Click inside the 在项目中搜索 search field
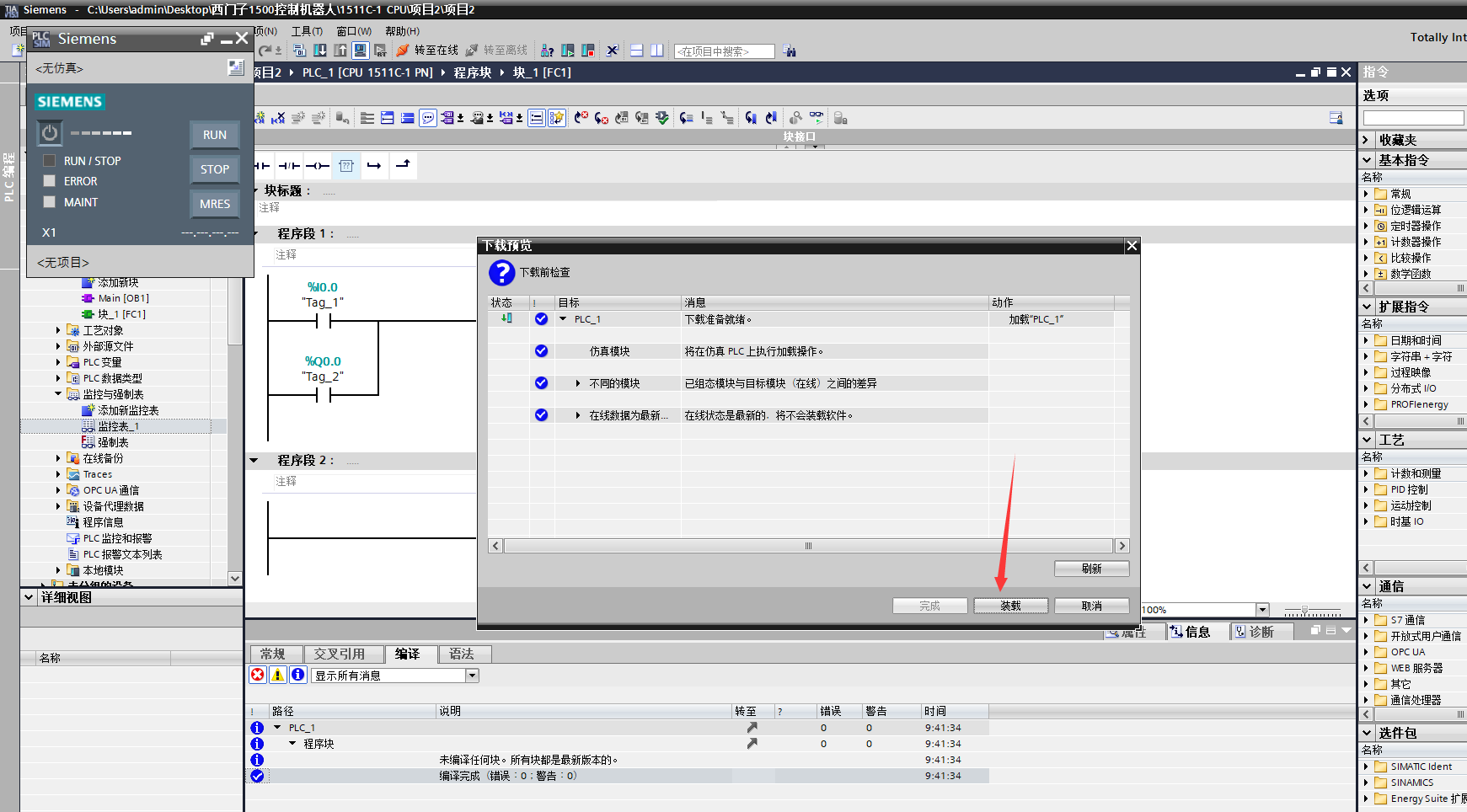 (x=723, y=51)
